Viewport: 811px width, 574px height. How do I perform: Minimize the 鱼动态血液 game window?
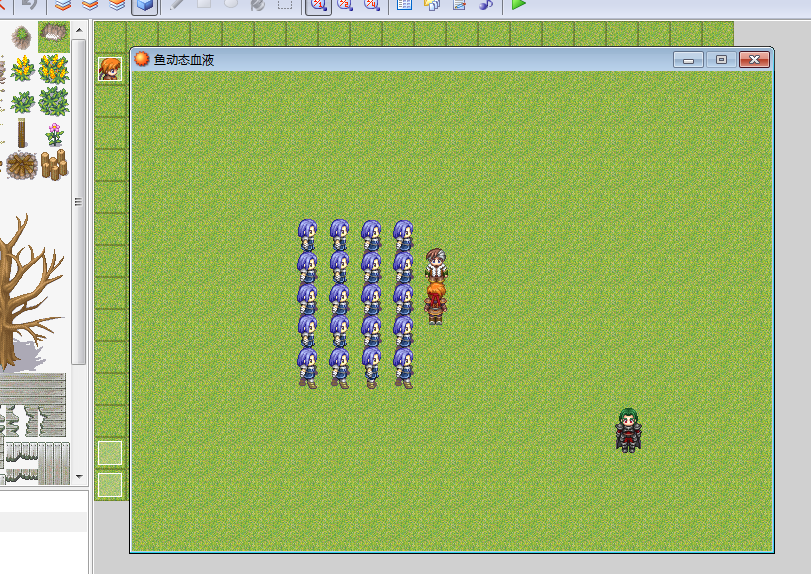pyautogui.click(x=688, y=60)
